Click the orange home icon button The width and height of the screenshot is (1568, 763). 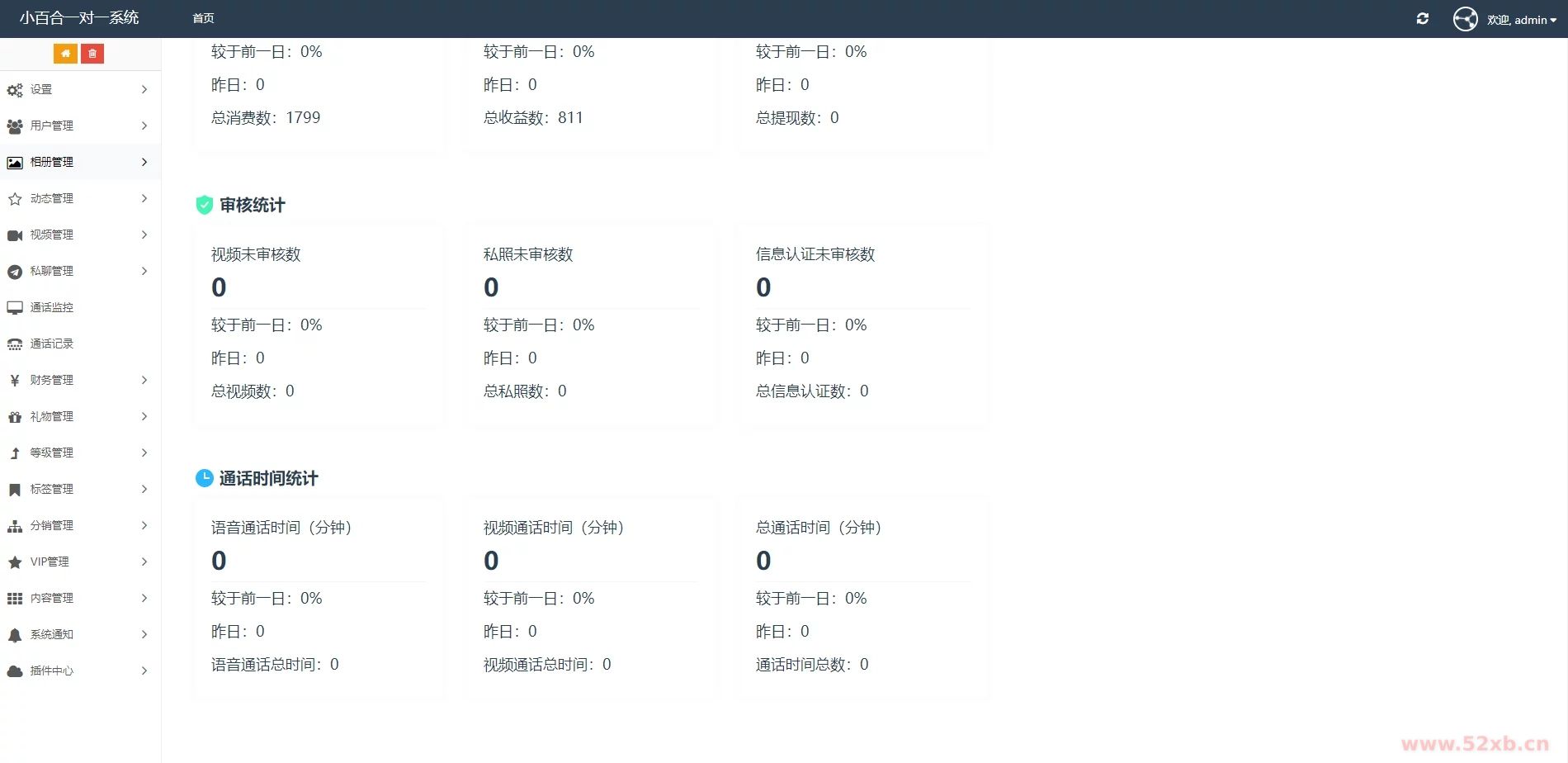pos(65,54)
